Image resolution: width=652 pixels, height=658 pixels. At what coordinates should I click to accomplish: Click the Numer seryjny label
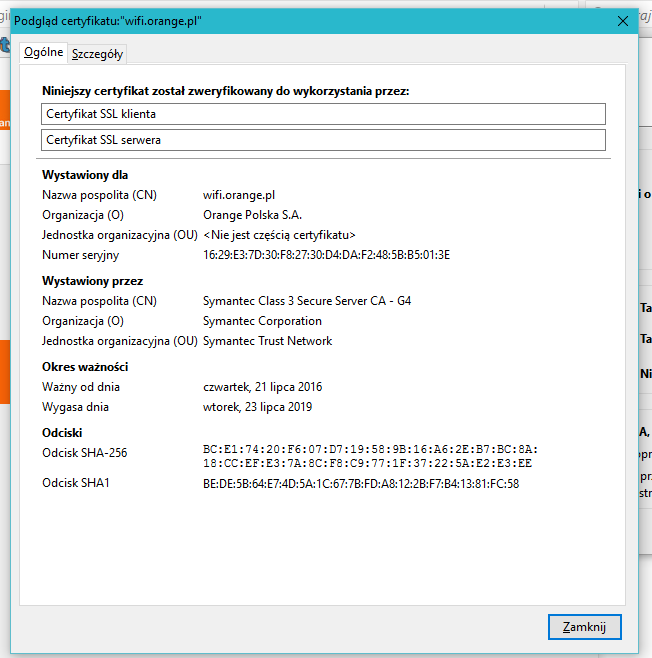[x=80, y=255]
